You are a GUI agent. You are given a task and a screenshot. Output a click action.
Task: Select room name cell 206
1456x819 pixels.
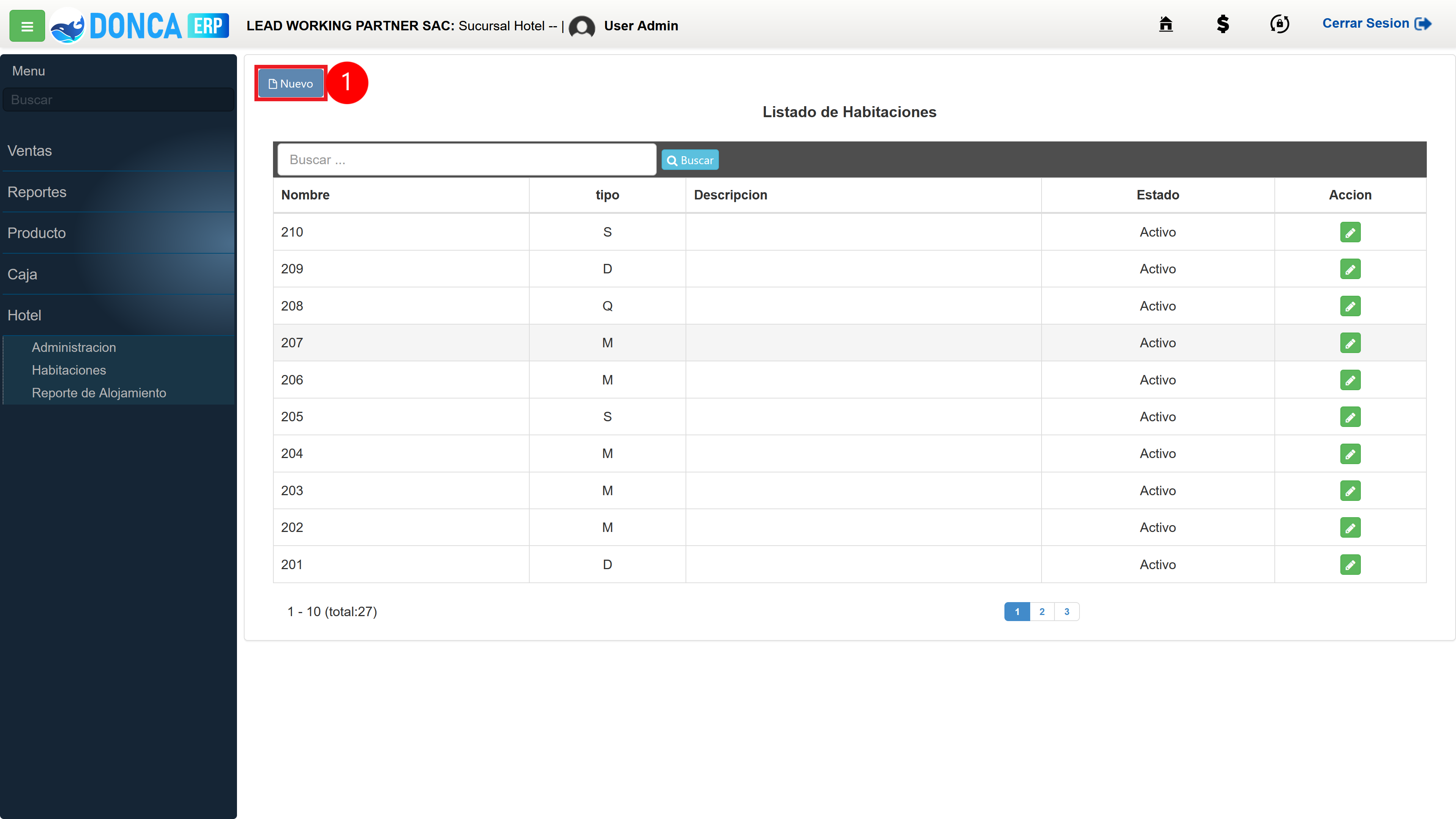point(401,380)
